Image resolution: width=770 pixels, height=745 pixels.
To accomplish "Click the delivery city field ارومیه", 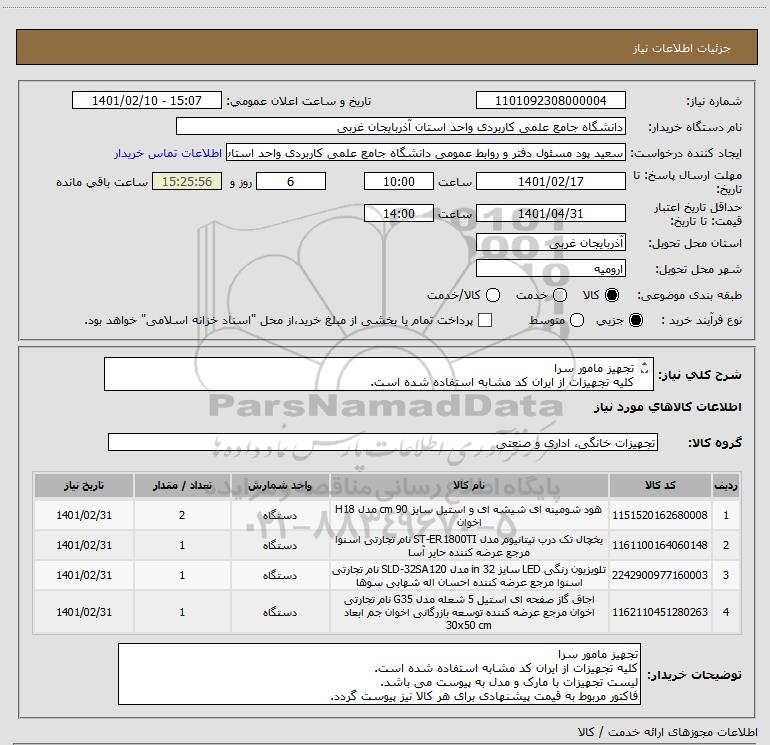I will (x=550, y=269).
